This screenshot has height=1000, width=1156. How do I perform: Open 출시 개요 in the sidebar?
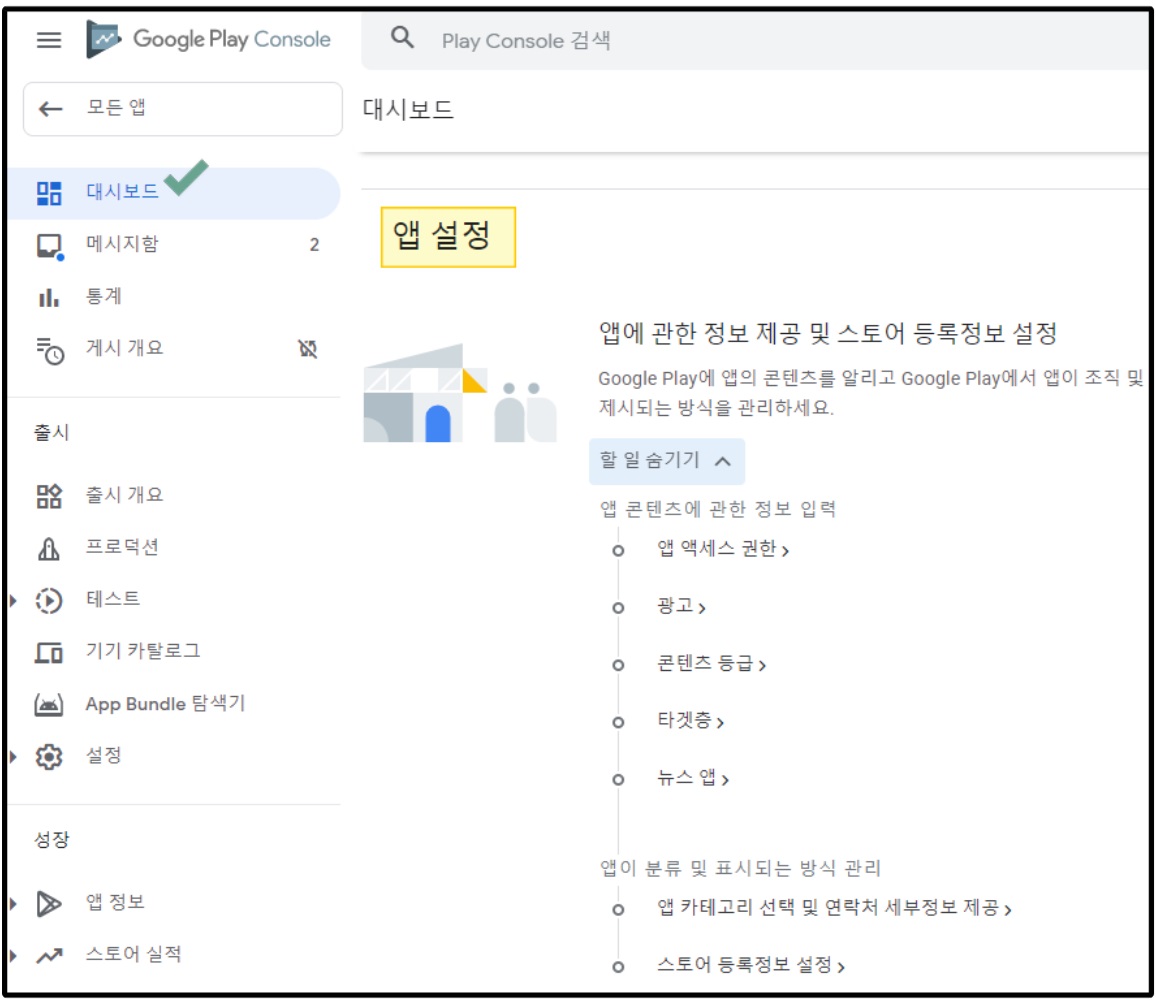[175, 496]
